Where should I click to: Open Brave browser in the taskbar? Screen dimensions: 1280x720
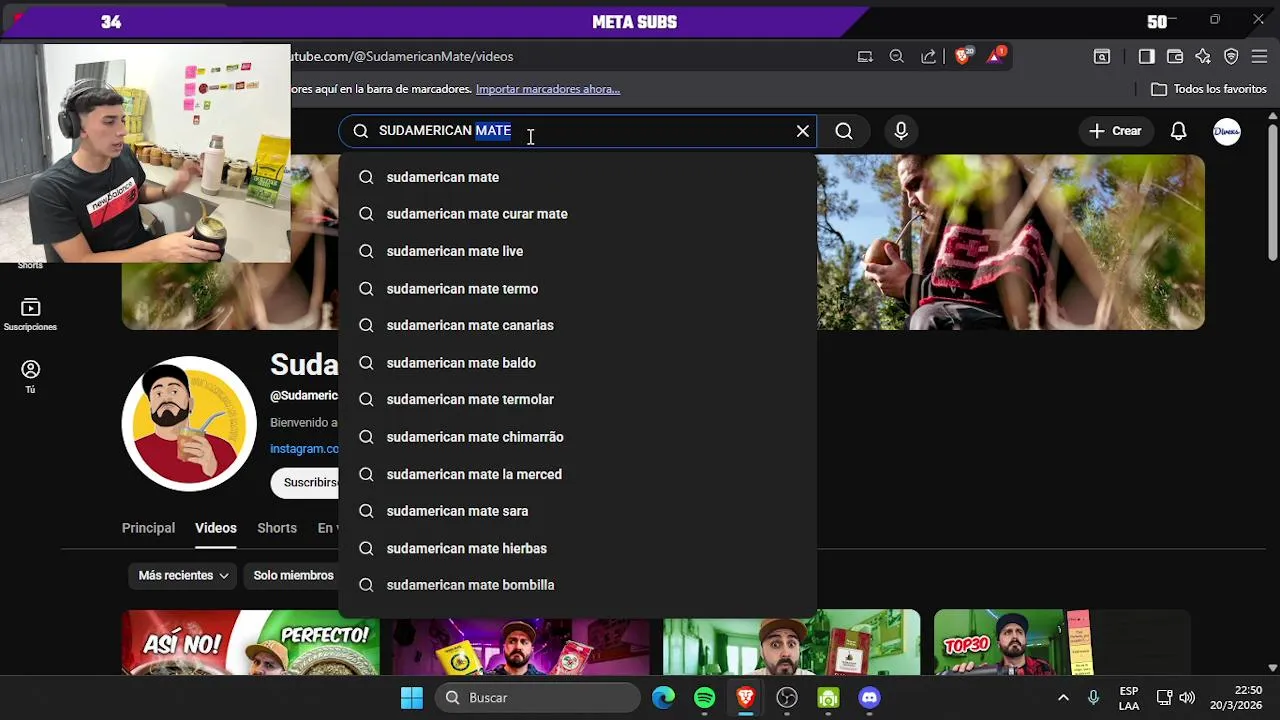[x=746, y=698]
